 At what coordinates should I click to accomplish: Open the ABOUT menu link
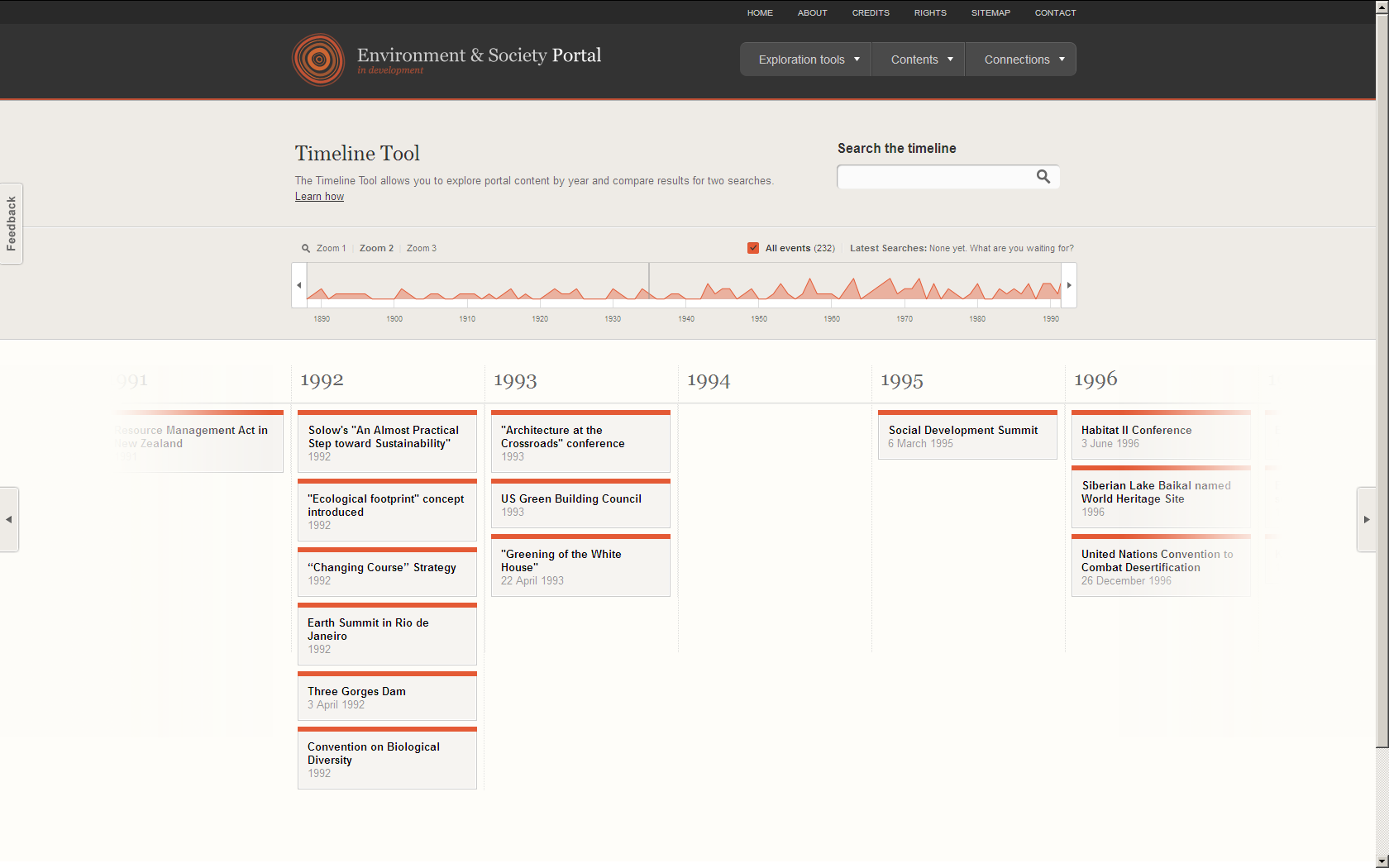click(x=812, y=12)
